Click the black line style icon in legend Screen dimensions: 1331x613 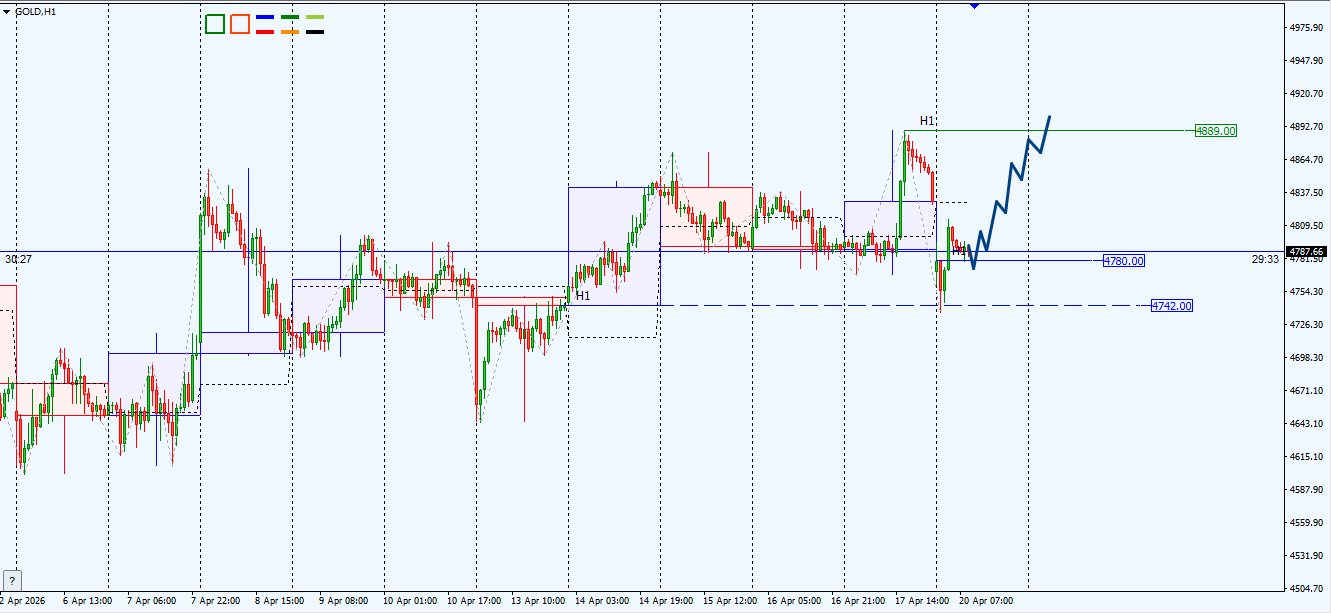click(315, 32)
